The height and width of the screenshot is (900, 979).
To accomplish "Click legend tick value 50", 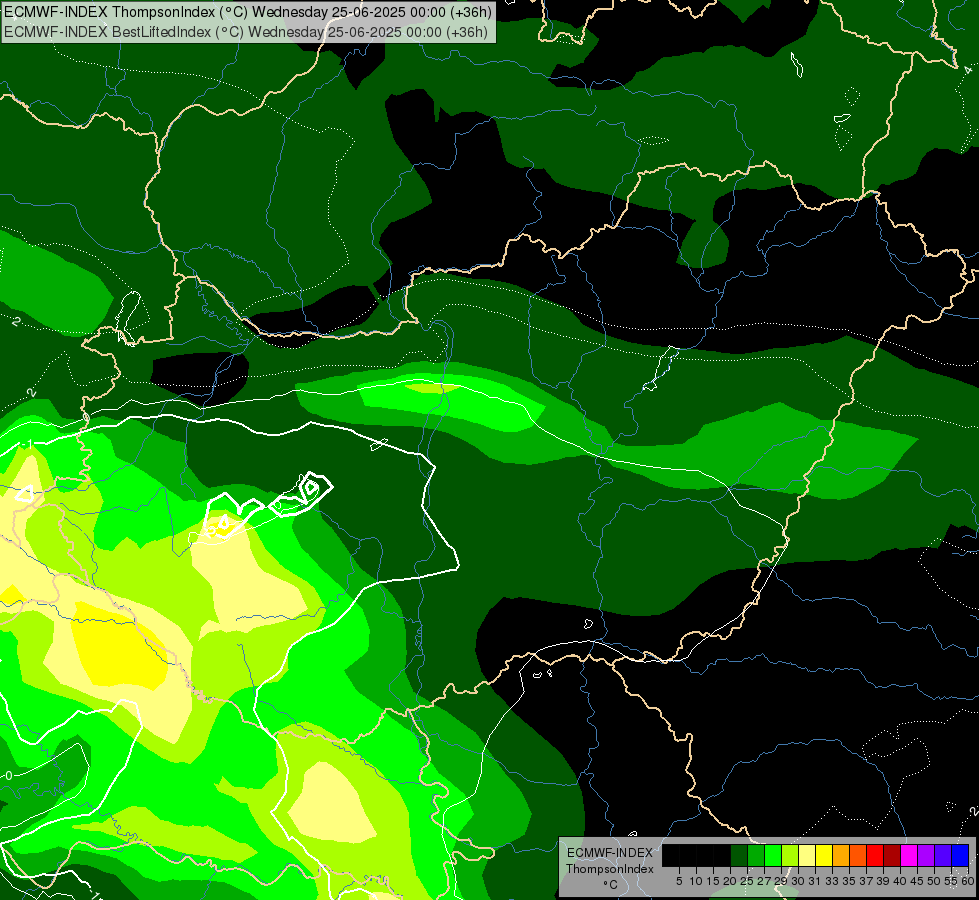I will [933, 881].
